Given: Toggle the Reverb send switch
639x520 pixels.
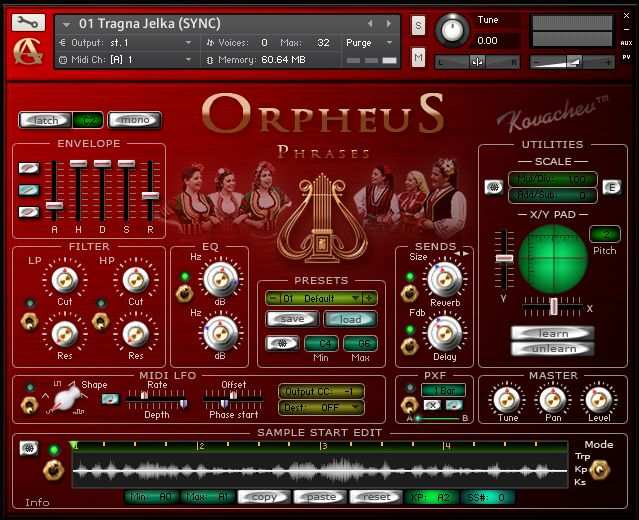Looking at the screenshot, I should click(x=410, y=293).
